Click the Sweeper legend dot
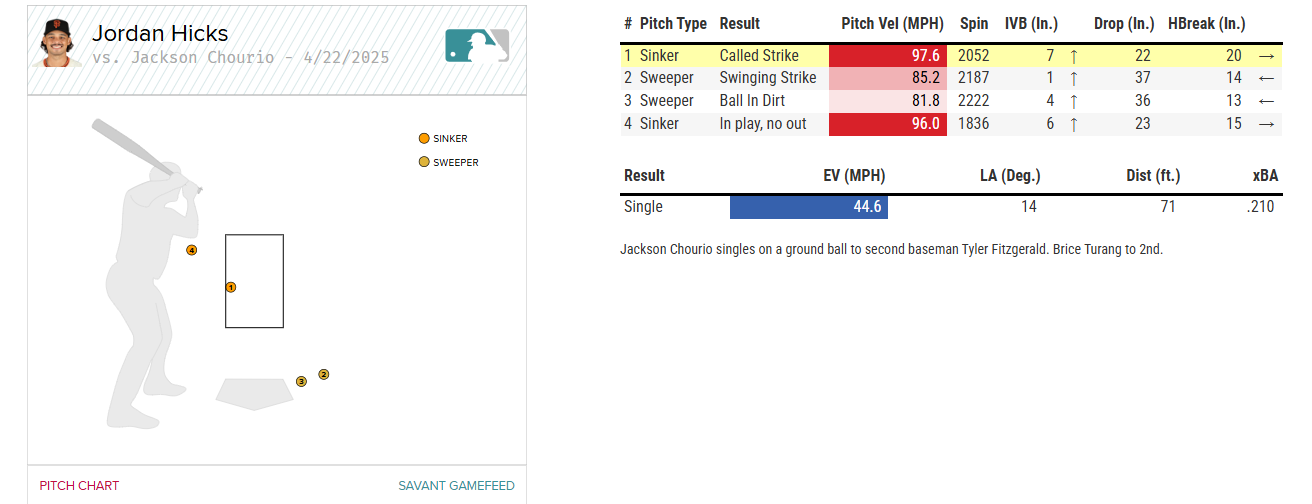The image size is (1312, 504). pyautogui.click(x=424, y=162)
